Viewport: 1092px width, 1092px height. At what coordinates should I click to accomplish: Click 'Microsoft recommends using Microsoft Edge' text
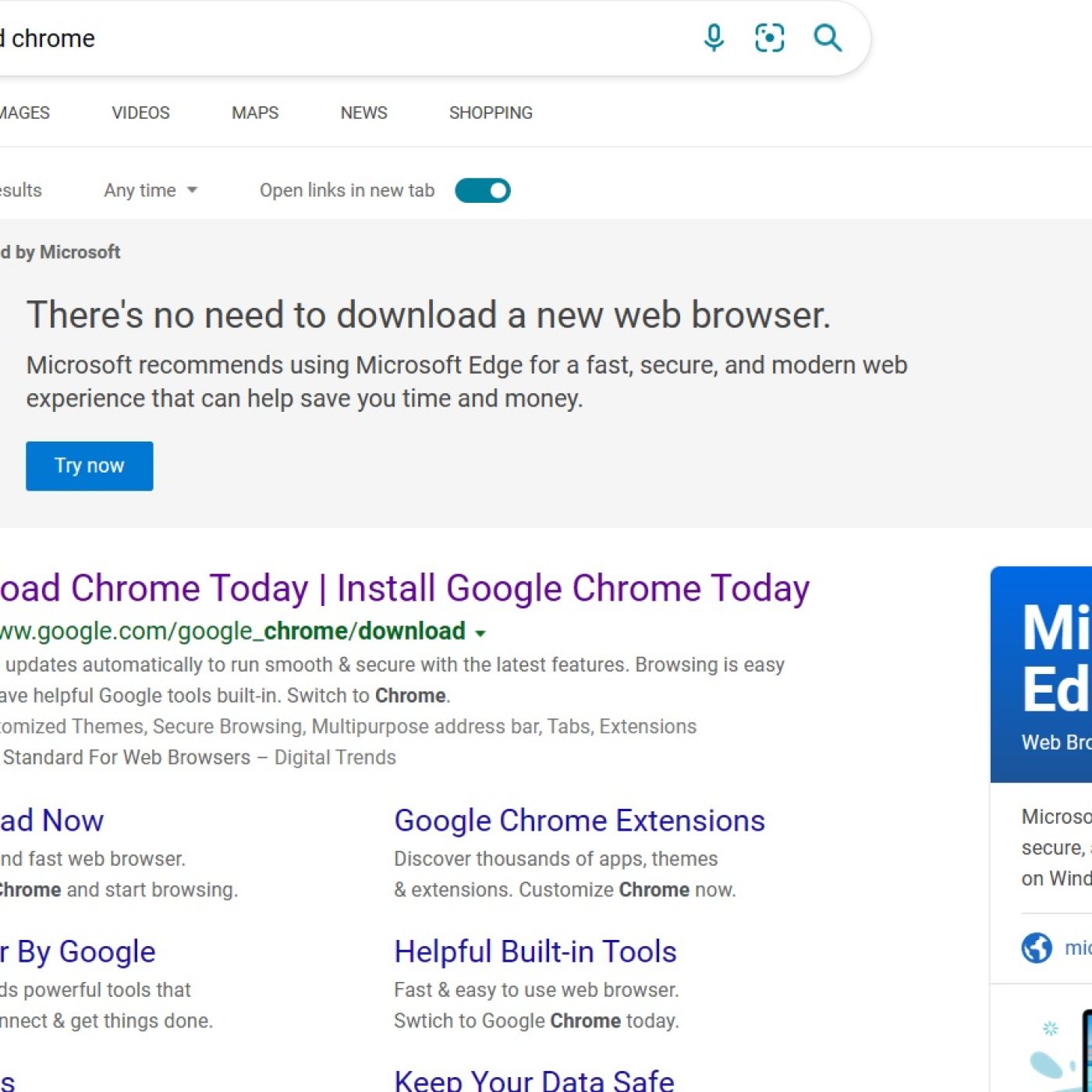[466, 381]
